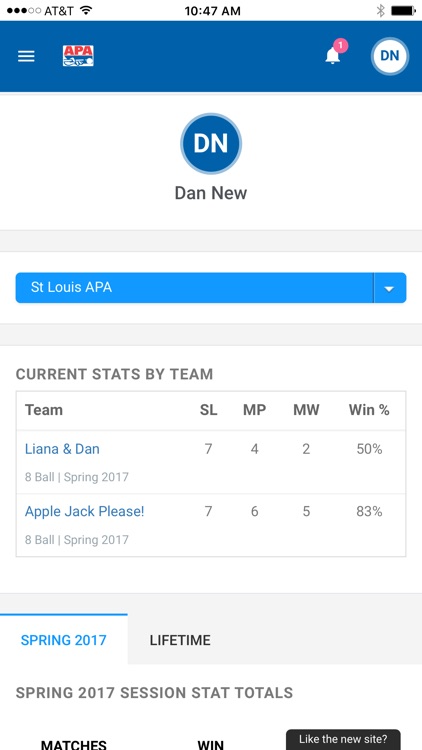Tap the Team column header
The image size is (422, 750).
coord(44,410)
